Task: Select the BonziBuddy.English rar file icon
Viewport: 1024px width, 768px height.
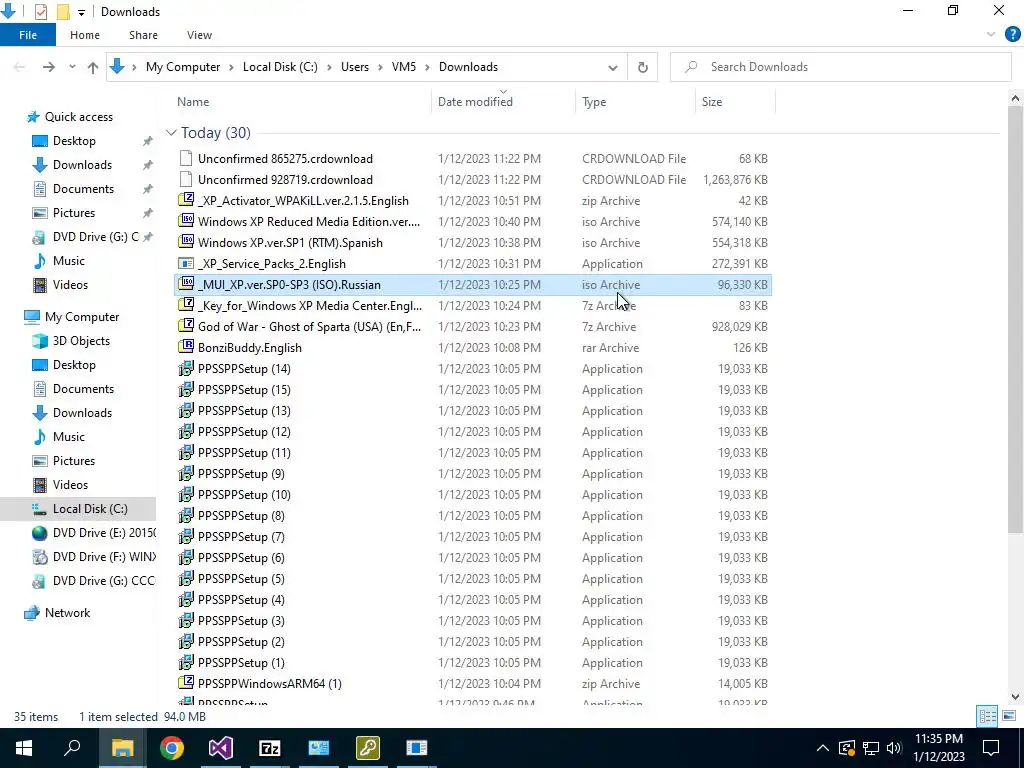Action: 186,347
